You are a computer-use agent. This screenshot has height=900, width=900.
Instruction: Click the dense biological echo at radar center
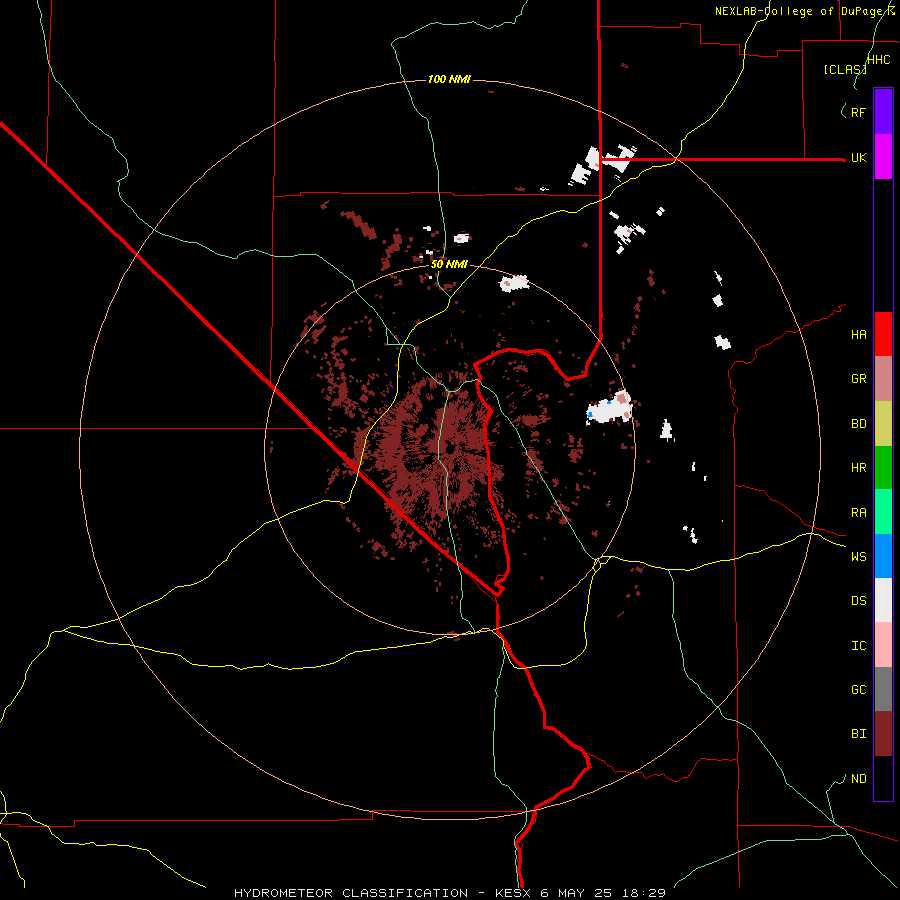coord(439,451)
